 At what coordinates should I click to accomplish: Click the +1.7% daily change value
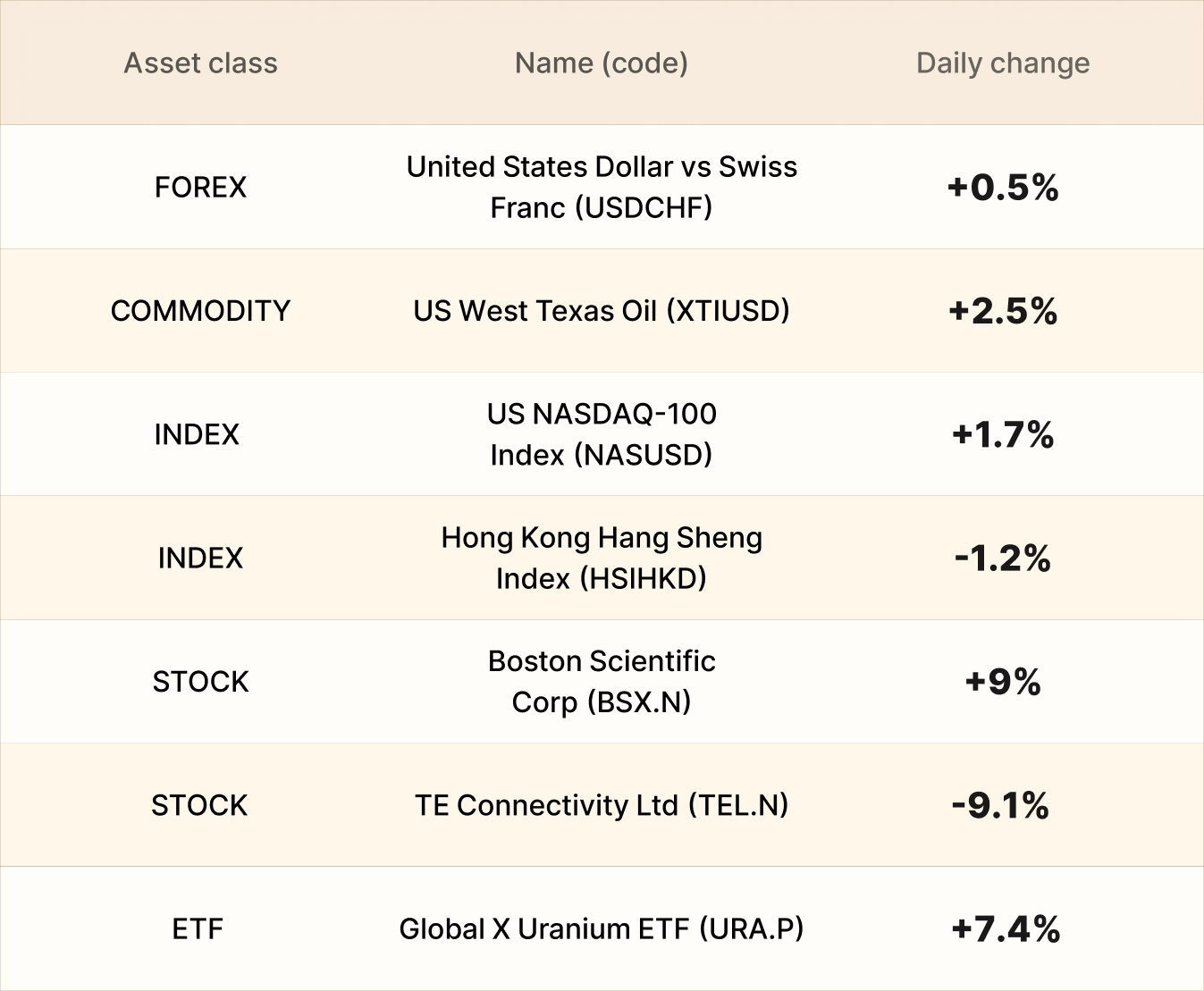(x=1003, y=434)
